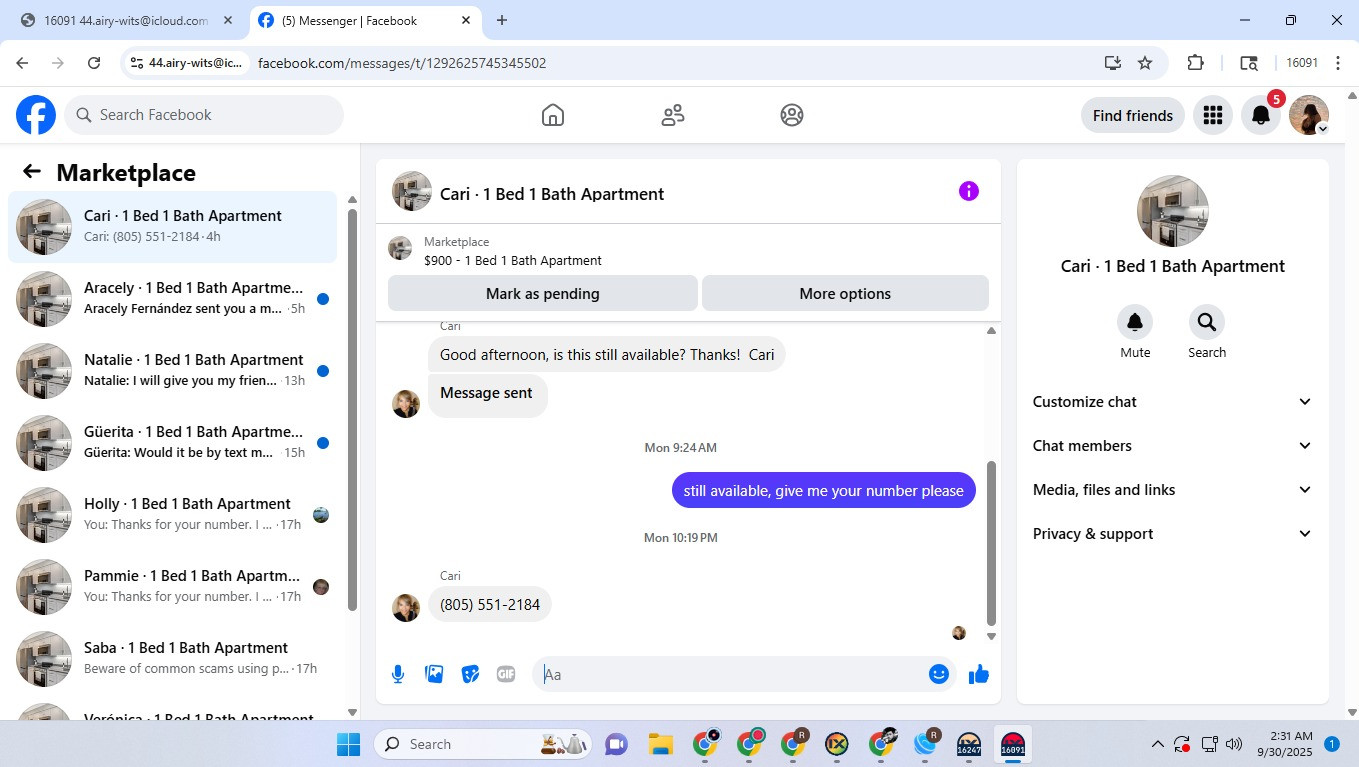
Task: Open the Natalie conversation
Action: pyautogui.click(x=172, y=371)
